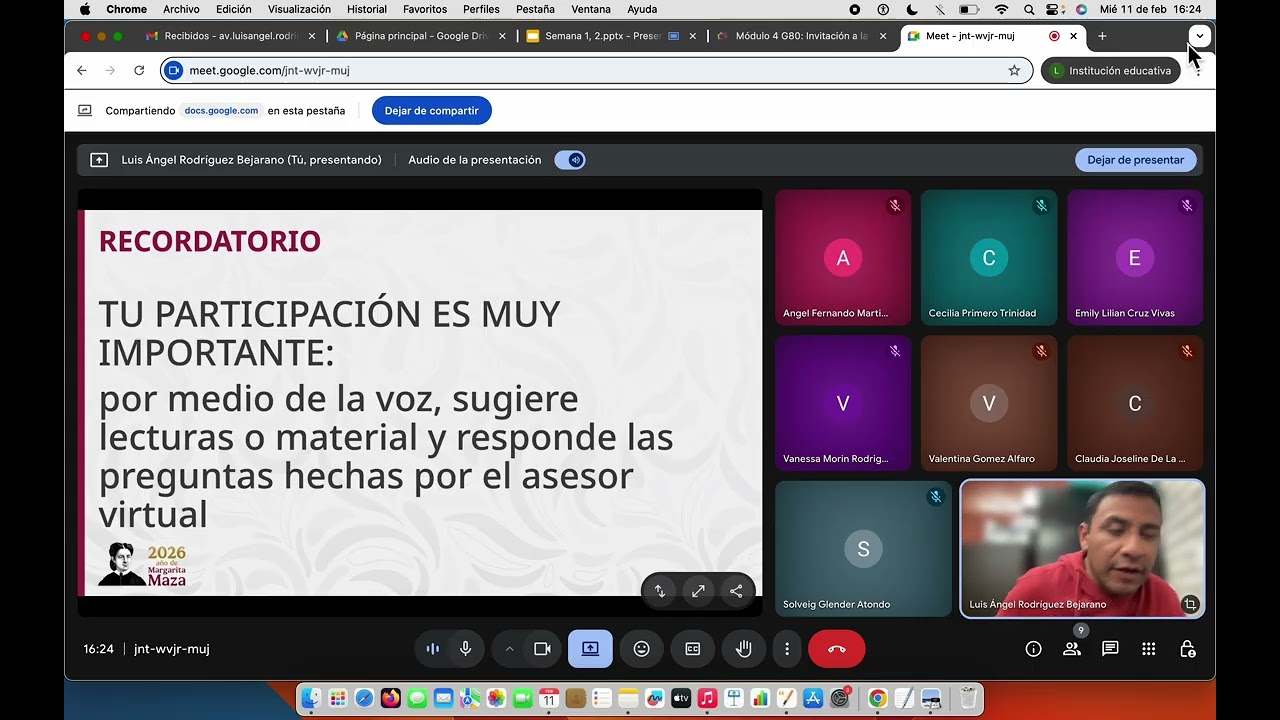Screen dimensions: 1280x720
Task: Open the Pestaña menu
Action: (535, 9)
